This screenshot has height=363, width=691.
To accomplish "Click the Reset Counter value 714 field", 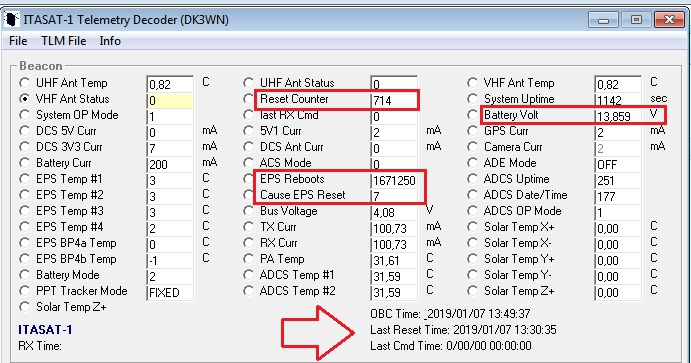I will pyautogui.click(x=394, y=100).
